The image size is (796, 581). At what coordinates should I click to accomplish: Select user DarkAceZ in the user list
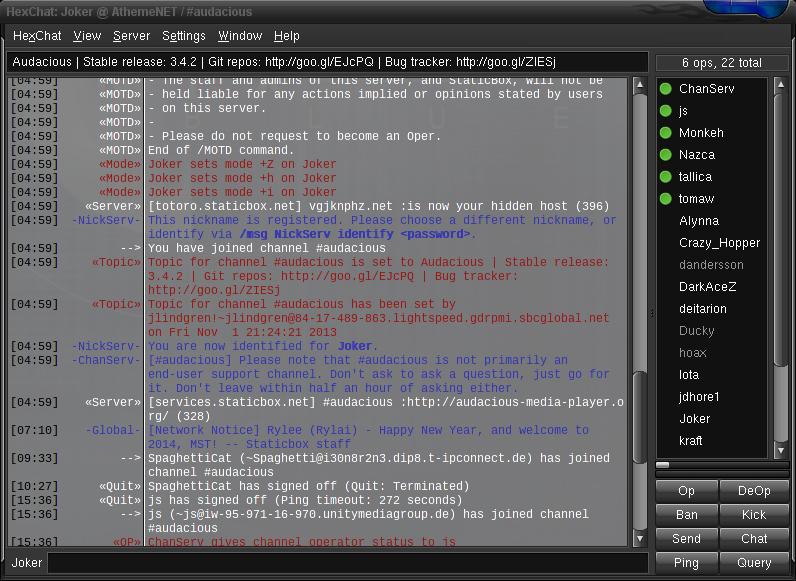coord(712,287)
